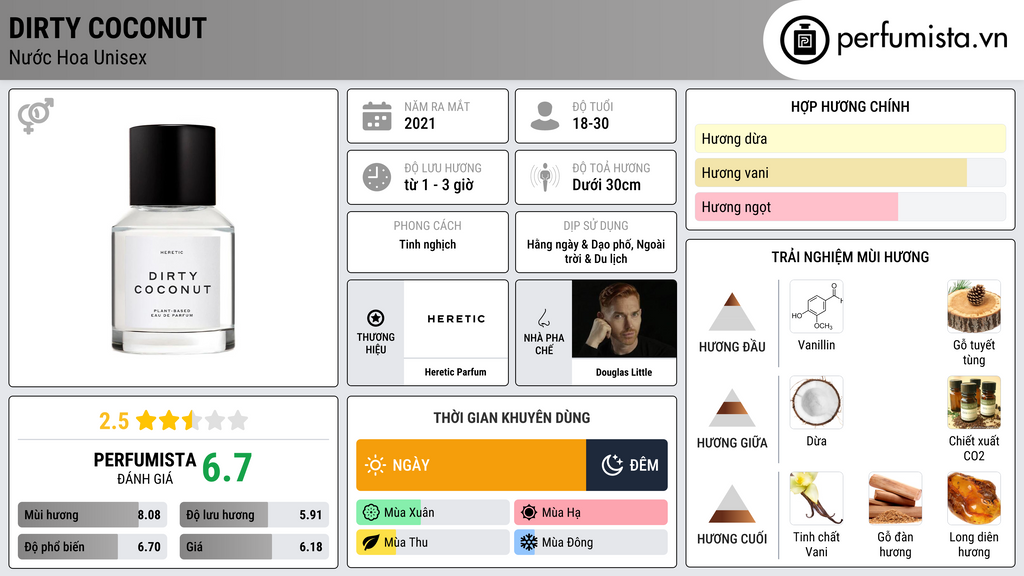Click the snowflake icon for Mùa Đông
1024x576 pixels.
pyautogui.click(x=529, y=543)
